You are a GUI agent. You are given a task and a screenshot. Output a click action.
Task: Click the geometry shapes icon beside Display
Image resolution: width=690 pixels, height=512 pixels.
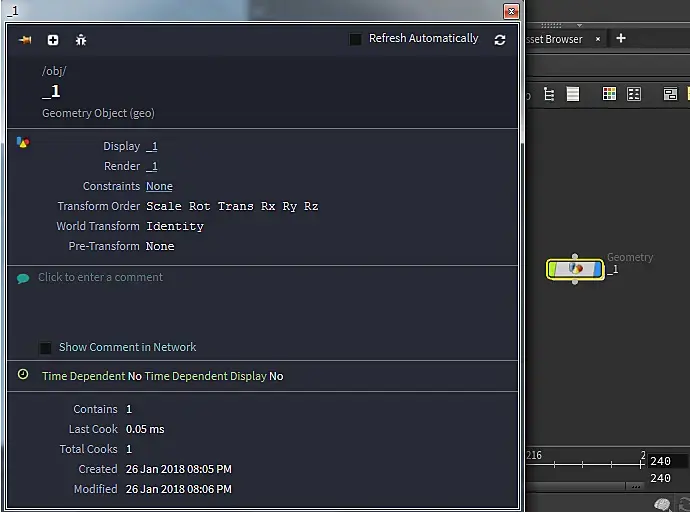click(23, 143)
